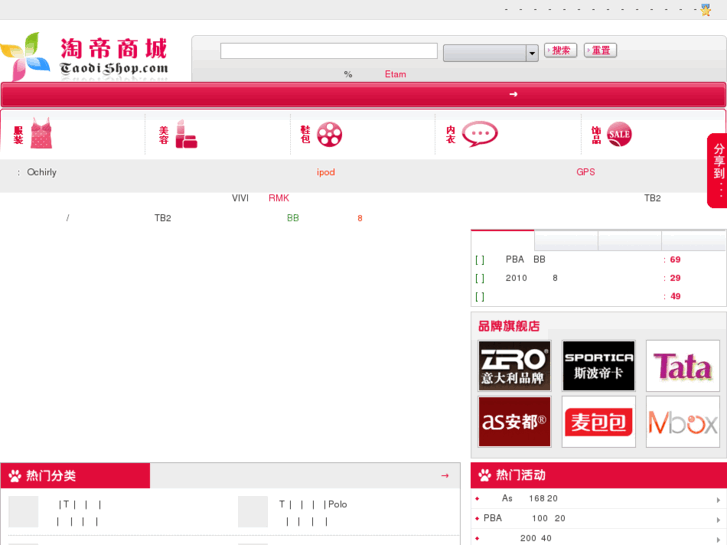Screen dimensions: 727x545
Task: Click the first gray category thumbnail placeholder
Action: (23, 512)
